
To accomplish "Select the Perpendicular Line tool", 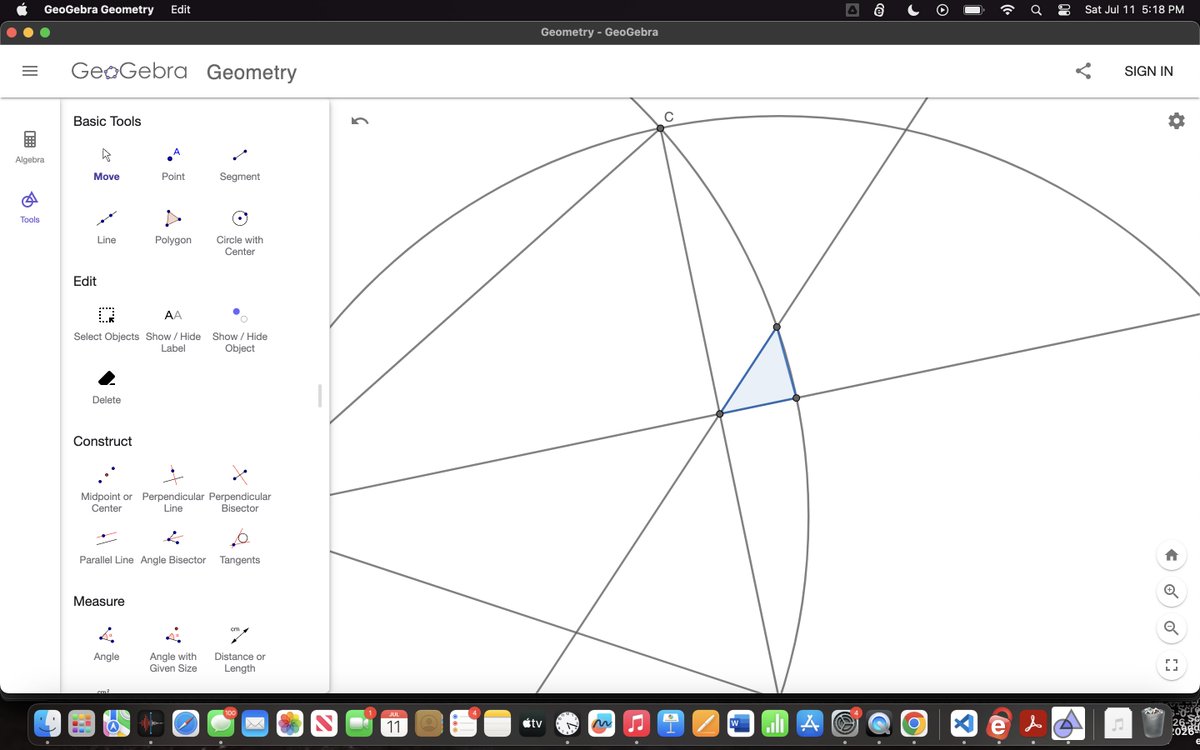I will click(x=173, y=489).
